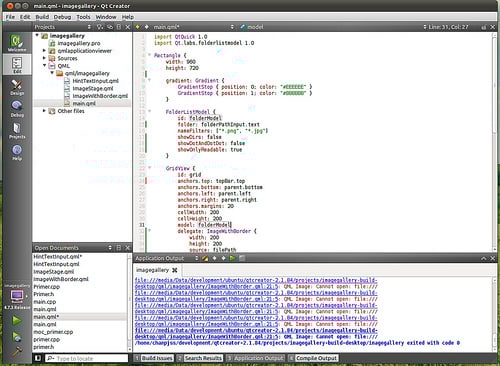The height and width of the screenshot is (366, 500).
Task: Click the Line: 31, Col: 27 indicator
Action: tap(448, 27)
